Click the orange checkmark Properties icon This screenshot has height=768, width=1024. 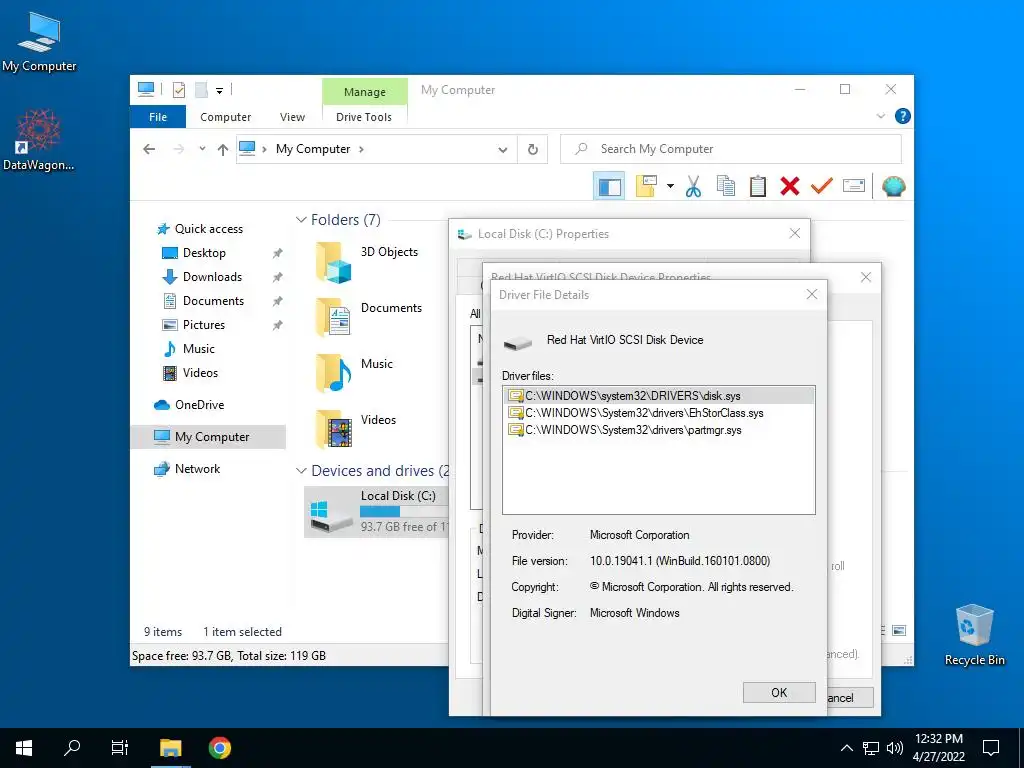(822, 187)
